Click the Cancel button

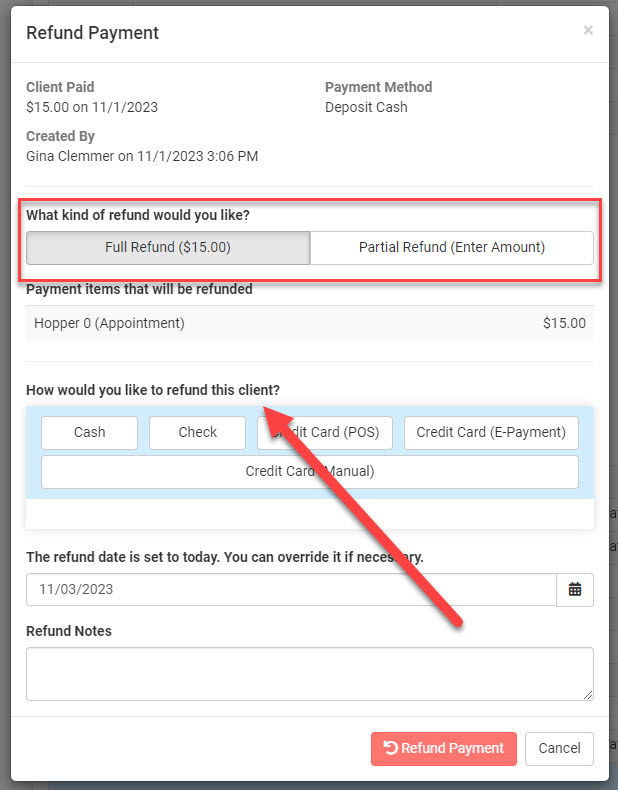[559, 749]
